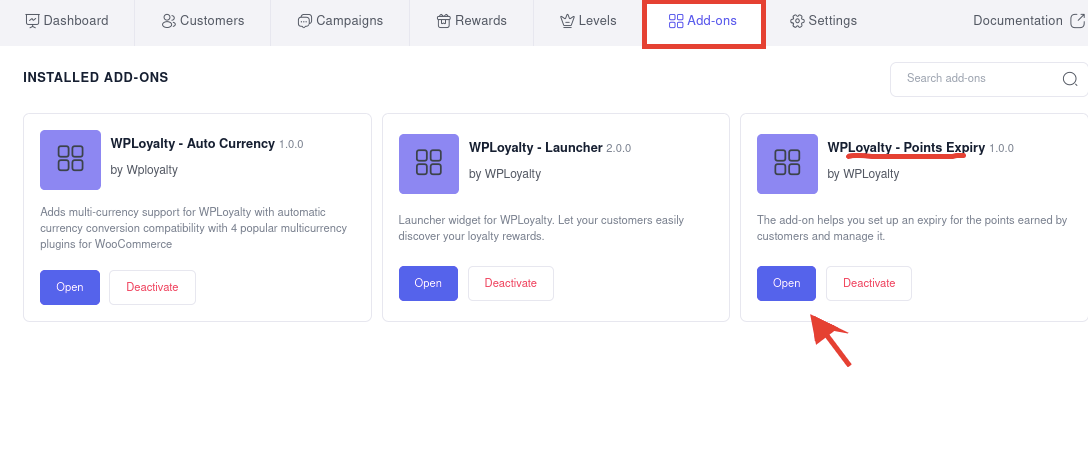The height and width of the screenshot is (459, 1088).
Task: Click the Levels crown icon
Action: pos(567,21)
